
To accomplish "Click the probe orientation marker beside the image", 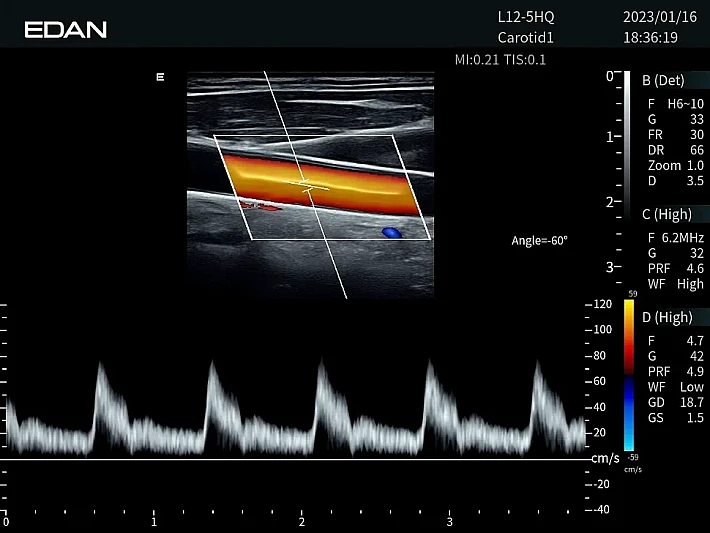I will click(x=160, y=76).
